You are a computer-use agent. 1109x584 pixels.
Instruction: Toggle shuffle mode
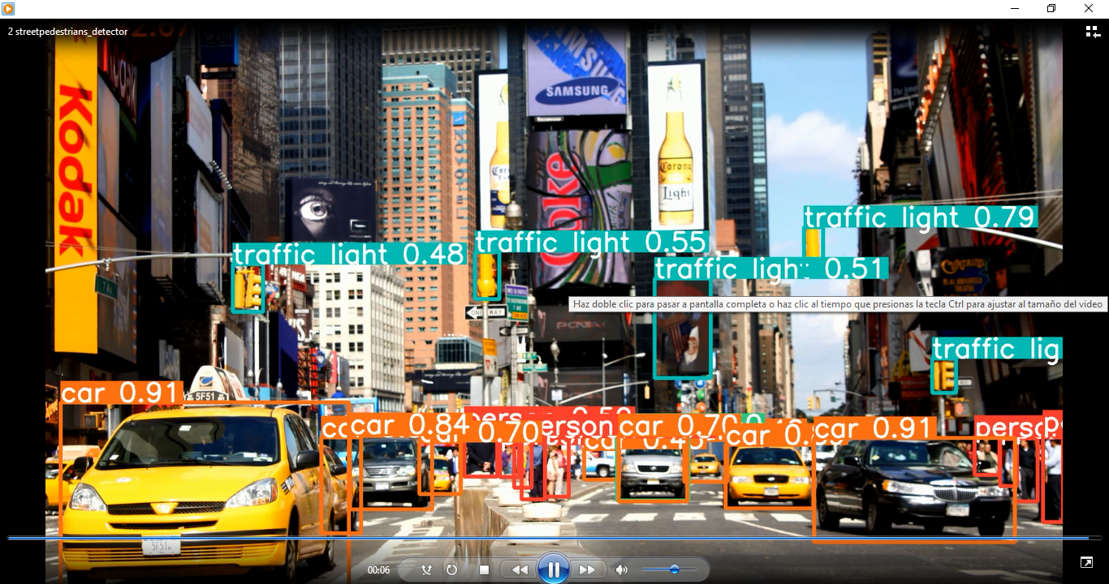click(x=427, y=570)
